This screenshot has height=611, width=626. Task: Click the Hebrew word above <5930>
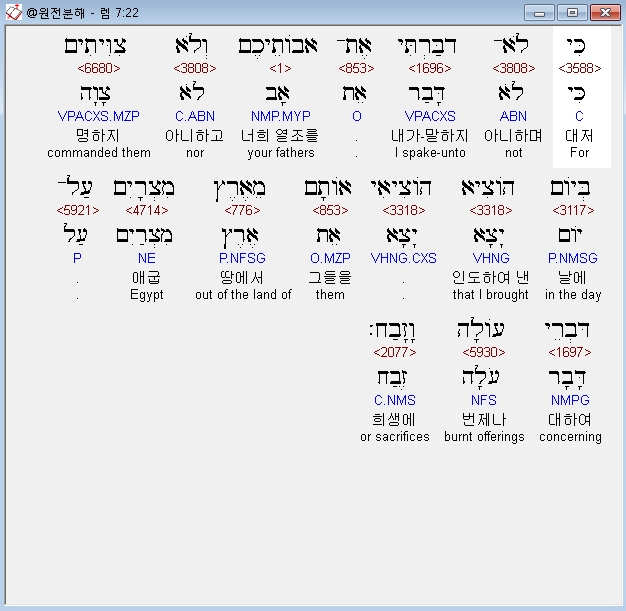click(481, 329)
